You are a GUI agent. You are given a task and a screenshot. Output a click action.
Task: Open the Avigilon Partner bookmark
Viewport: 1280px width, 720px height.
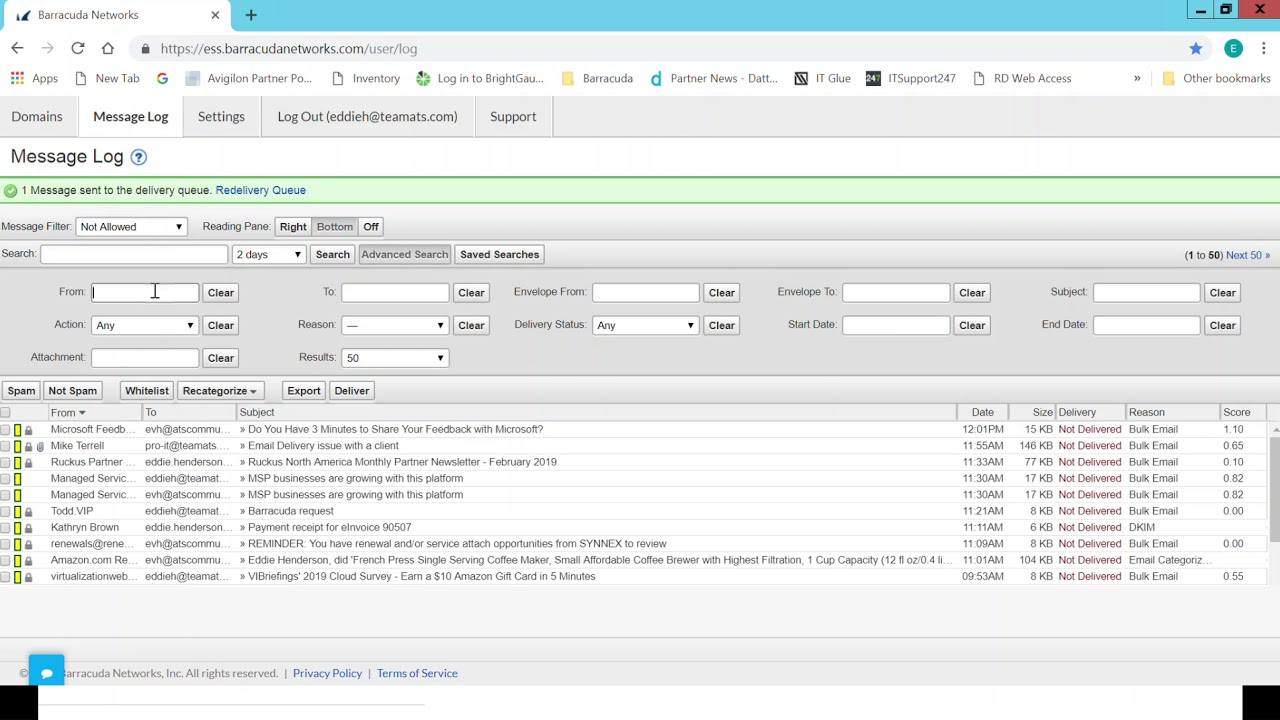click(247, 78)
